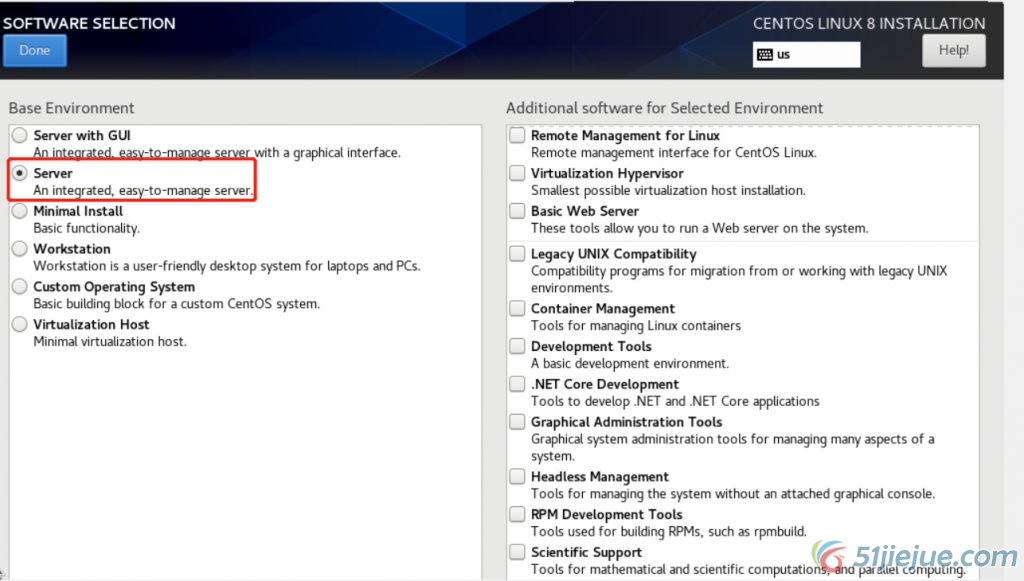Check Container Management option
Screen dimensions: 1024x581
pyautogui.click(x=517, y=309)
